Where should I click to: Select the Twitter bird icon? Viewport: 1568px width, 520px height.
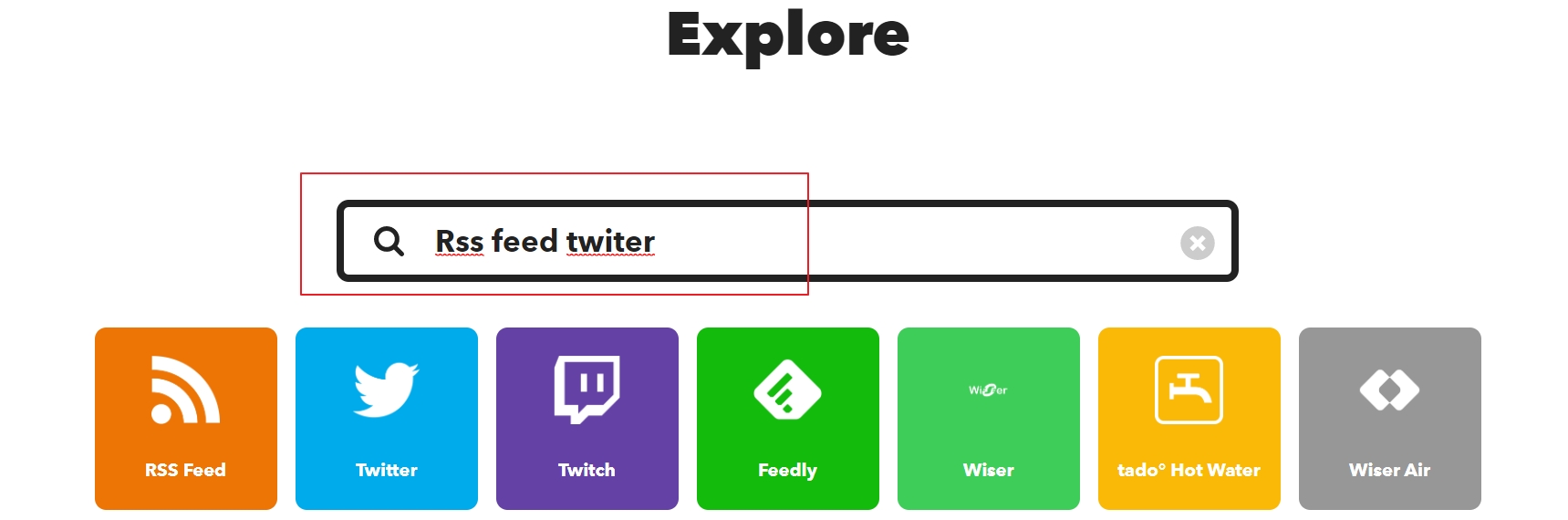(x=387, y=390)
